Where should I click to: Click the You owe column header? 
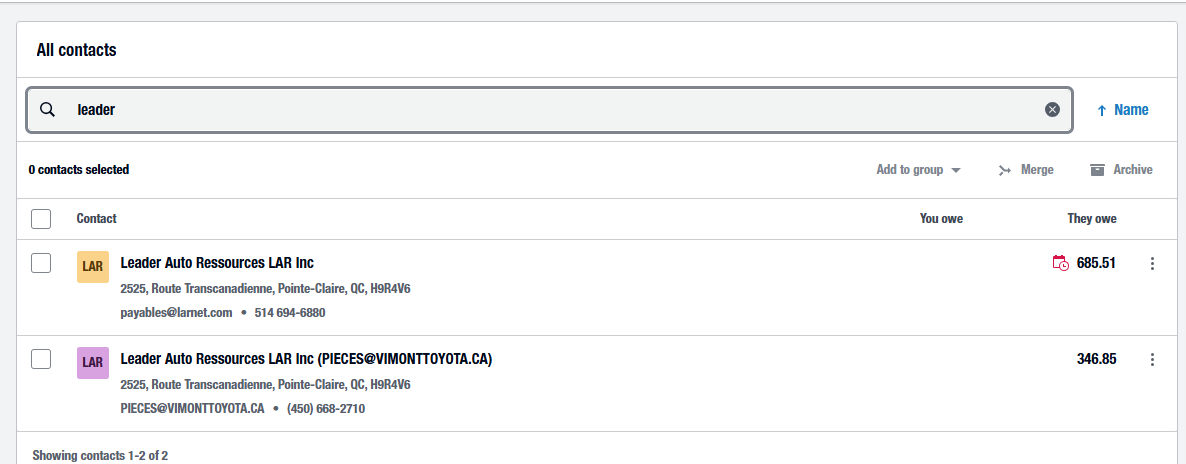point(941,219)
